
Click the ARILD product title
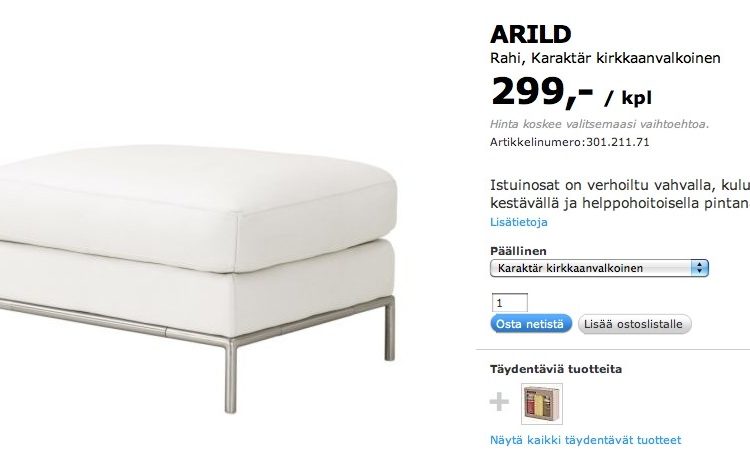tap(530, 34)
